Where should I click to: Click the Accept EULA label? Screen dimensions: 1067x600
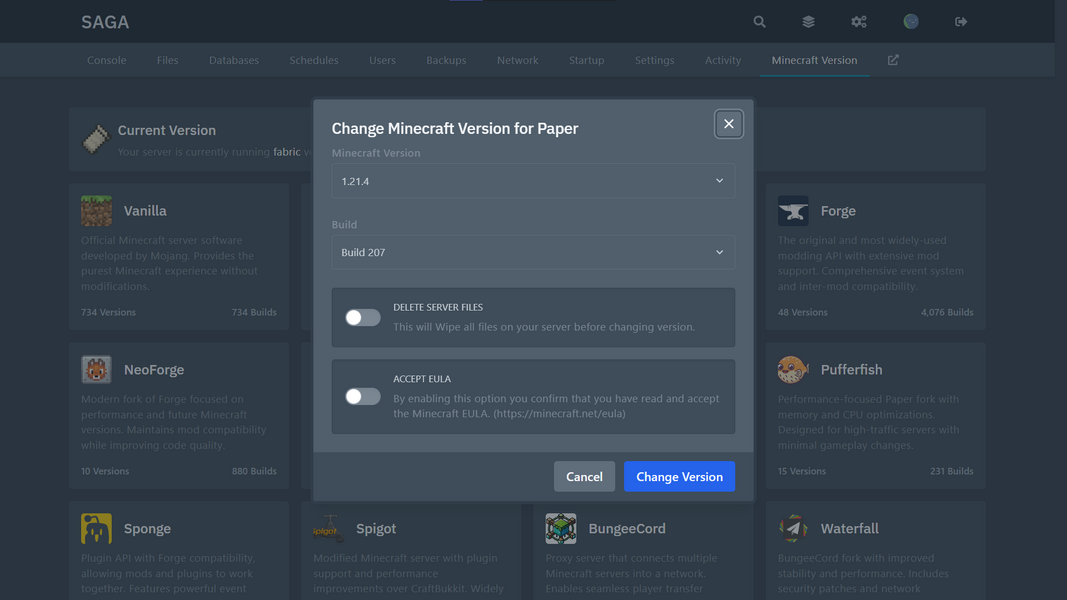422,379
